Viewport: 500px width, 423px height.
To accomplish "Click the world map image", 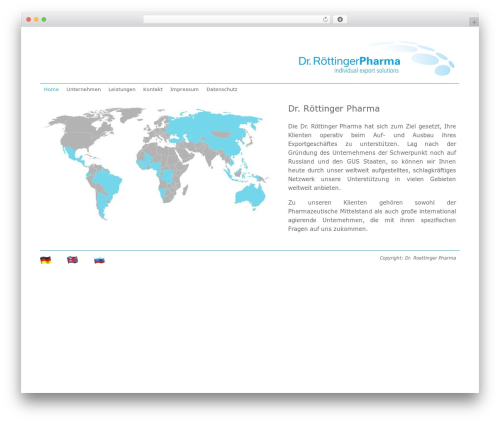I will point(157,164).
